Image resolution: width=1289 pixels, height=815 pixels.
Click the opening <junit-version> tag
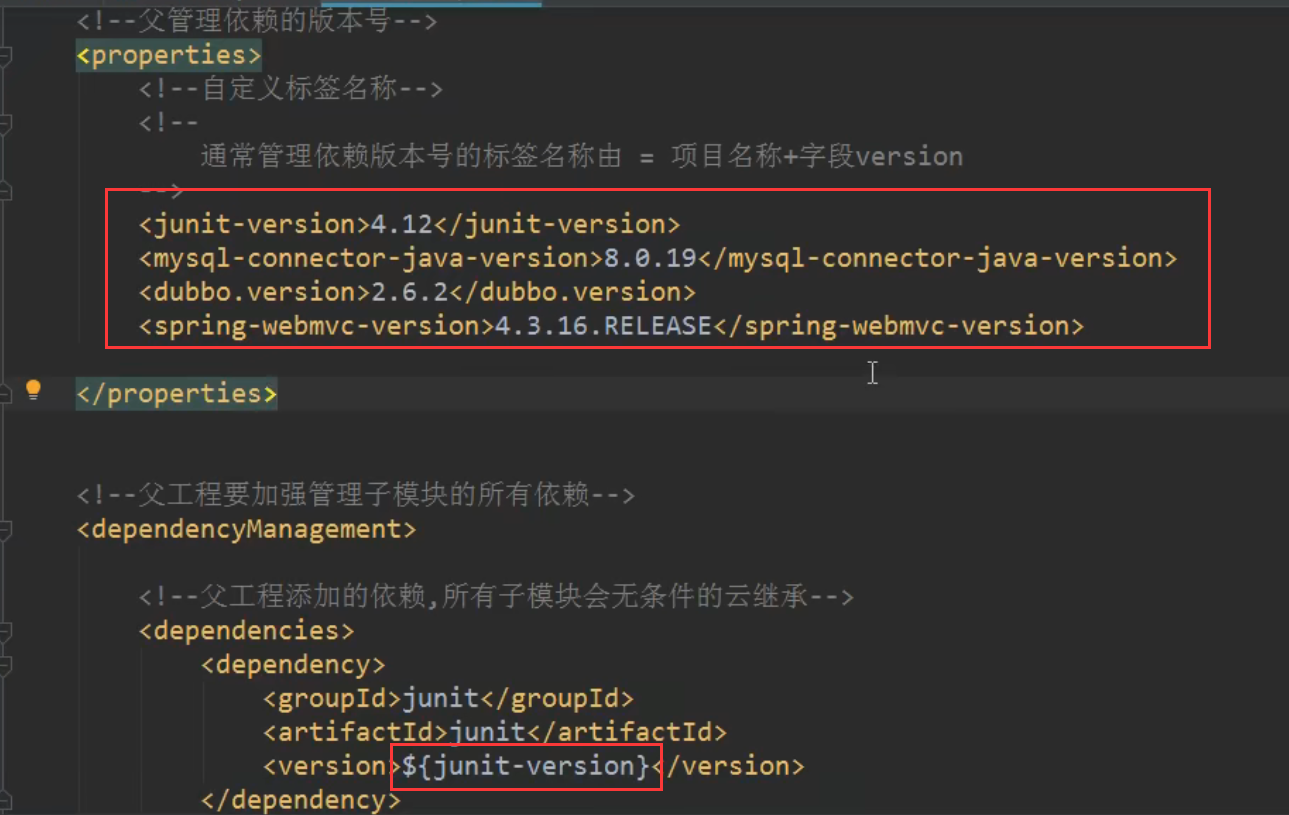click(x=255, y=224)
